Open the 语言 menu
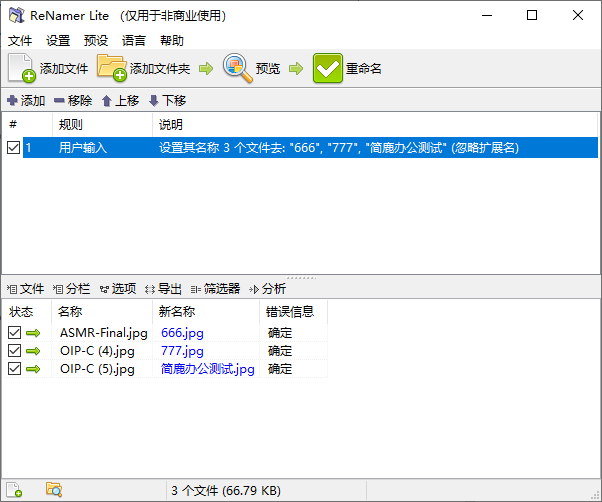Viewport: 602px width, 502px height. click(134, 40)
